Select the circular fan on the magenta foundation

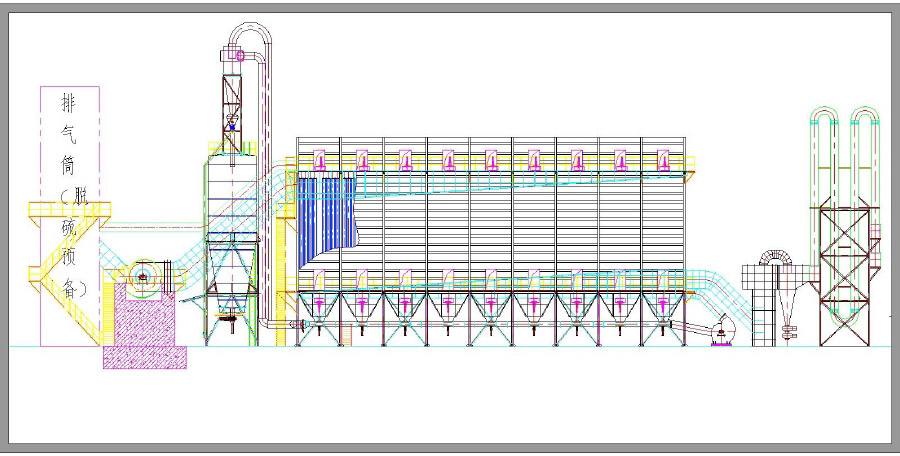[x=142, y=279]
